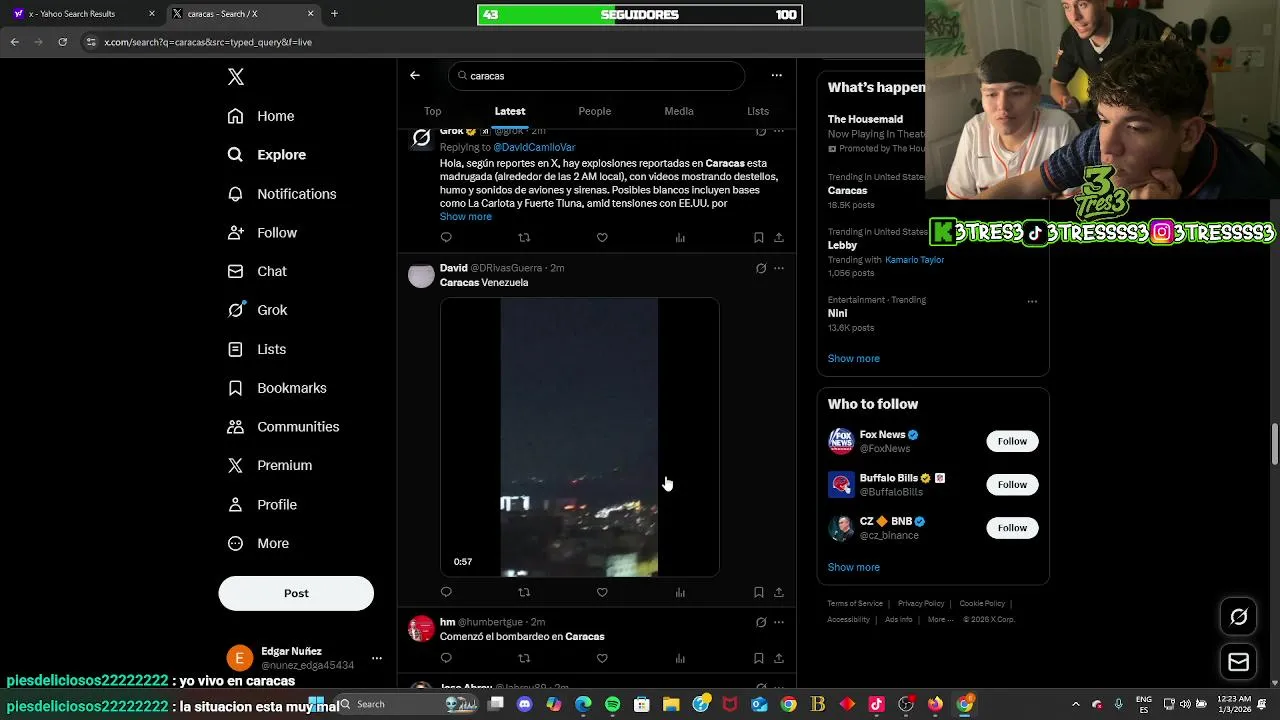Open more options for Nini trend
1280x720 pixels.
click(x=1032, y=301)
